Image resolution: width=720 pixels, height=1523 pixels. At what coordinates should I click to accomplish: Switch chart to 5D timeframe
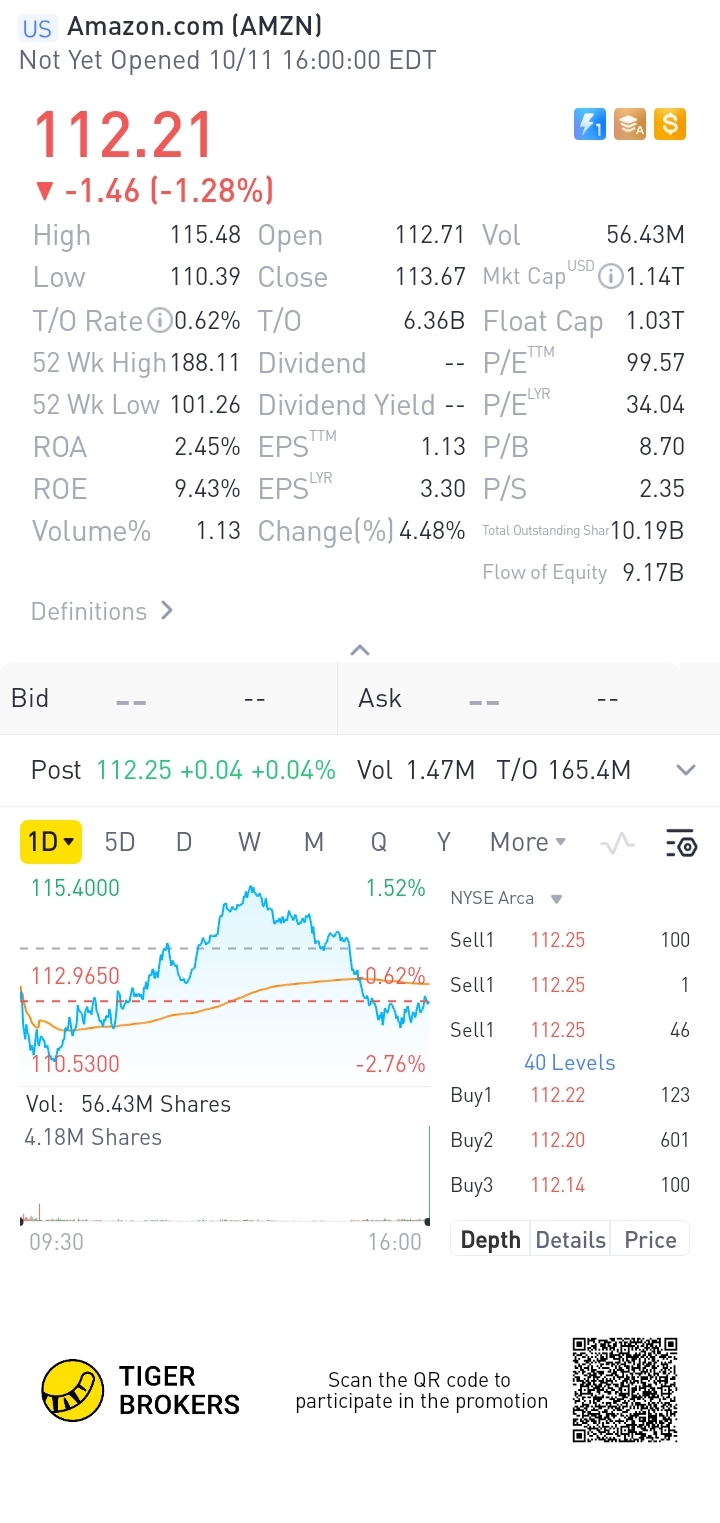tap(120, 842)
